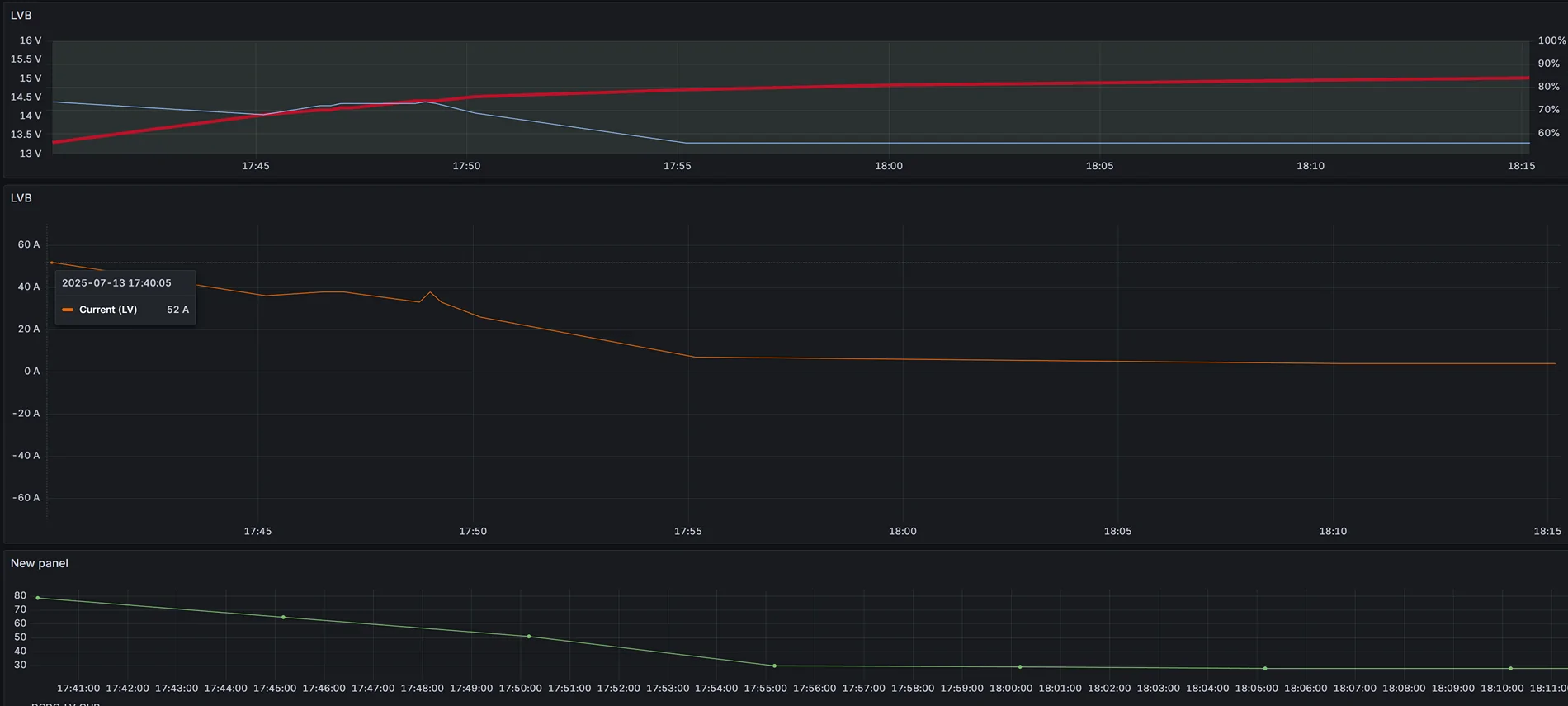This screenshot has height=706, width=1568.
Task: Click the green data point just after 18:05:00
Action: point(1265,668)
